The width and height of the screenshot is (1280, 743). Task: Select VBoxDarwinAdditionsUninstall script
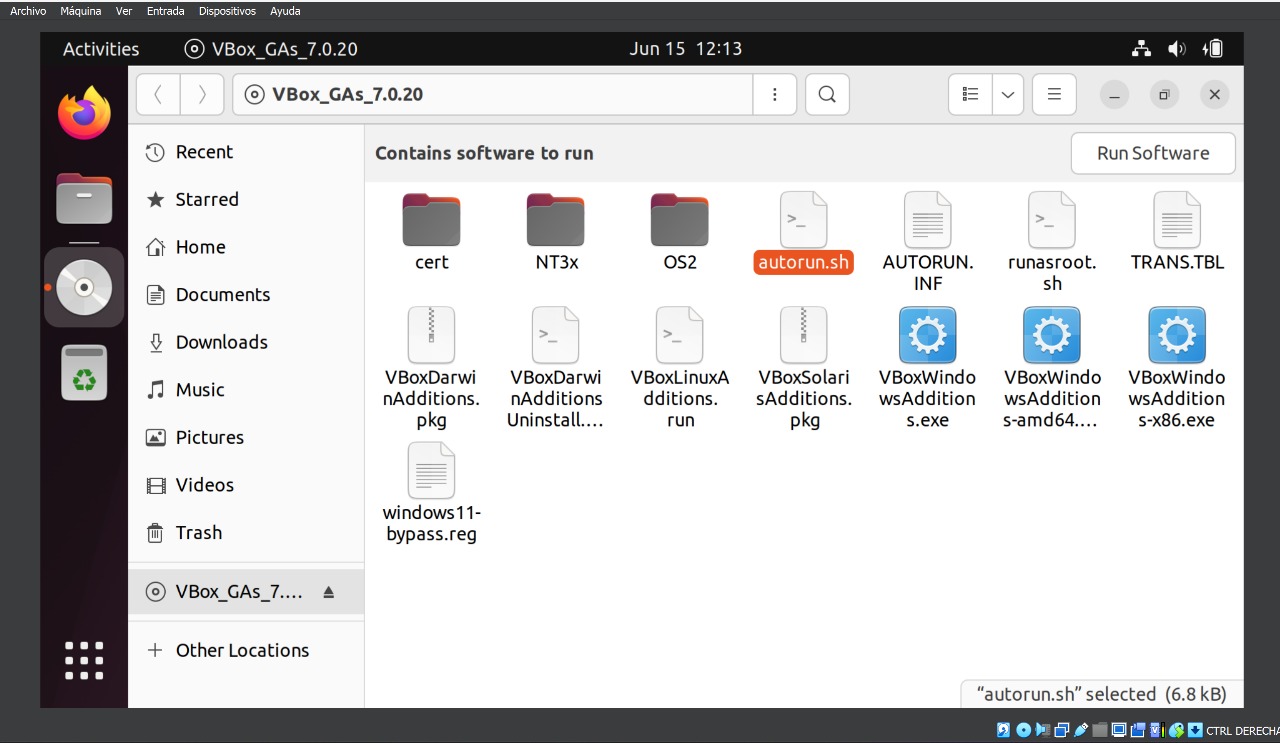556,369
